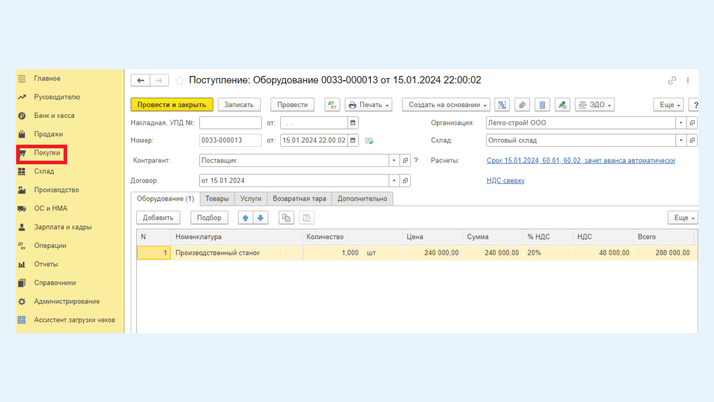Open attached files paperclip icon
714x402 pixels.
click(x=522, y=105)
